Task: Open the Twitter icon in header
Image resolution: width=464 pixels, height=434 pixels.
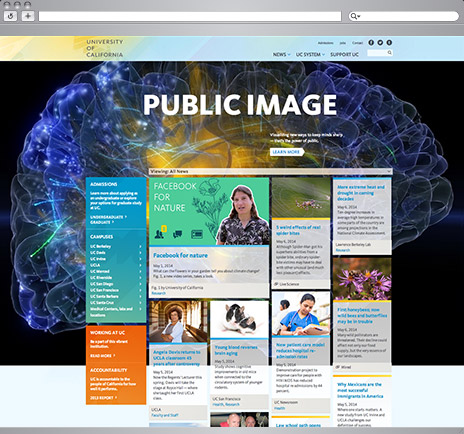Action: point(380,43)
